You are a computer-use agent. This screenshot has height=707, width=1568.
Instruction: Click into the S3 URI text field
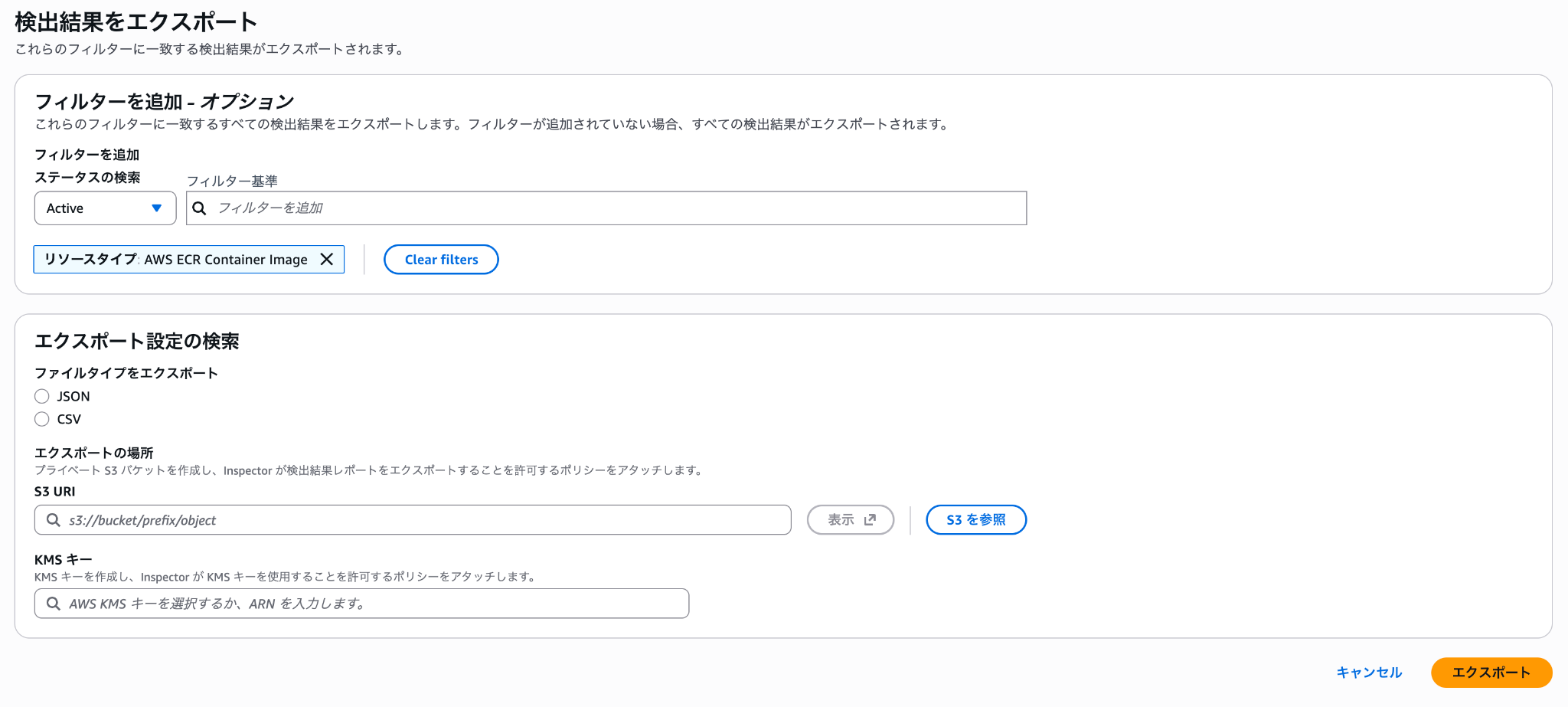[421, 520]
